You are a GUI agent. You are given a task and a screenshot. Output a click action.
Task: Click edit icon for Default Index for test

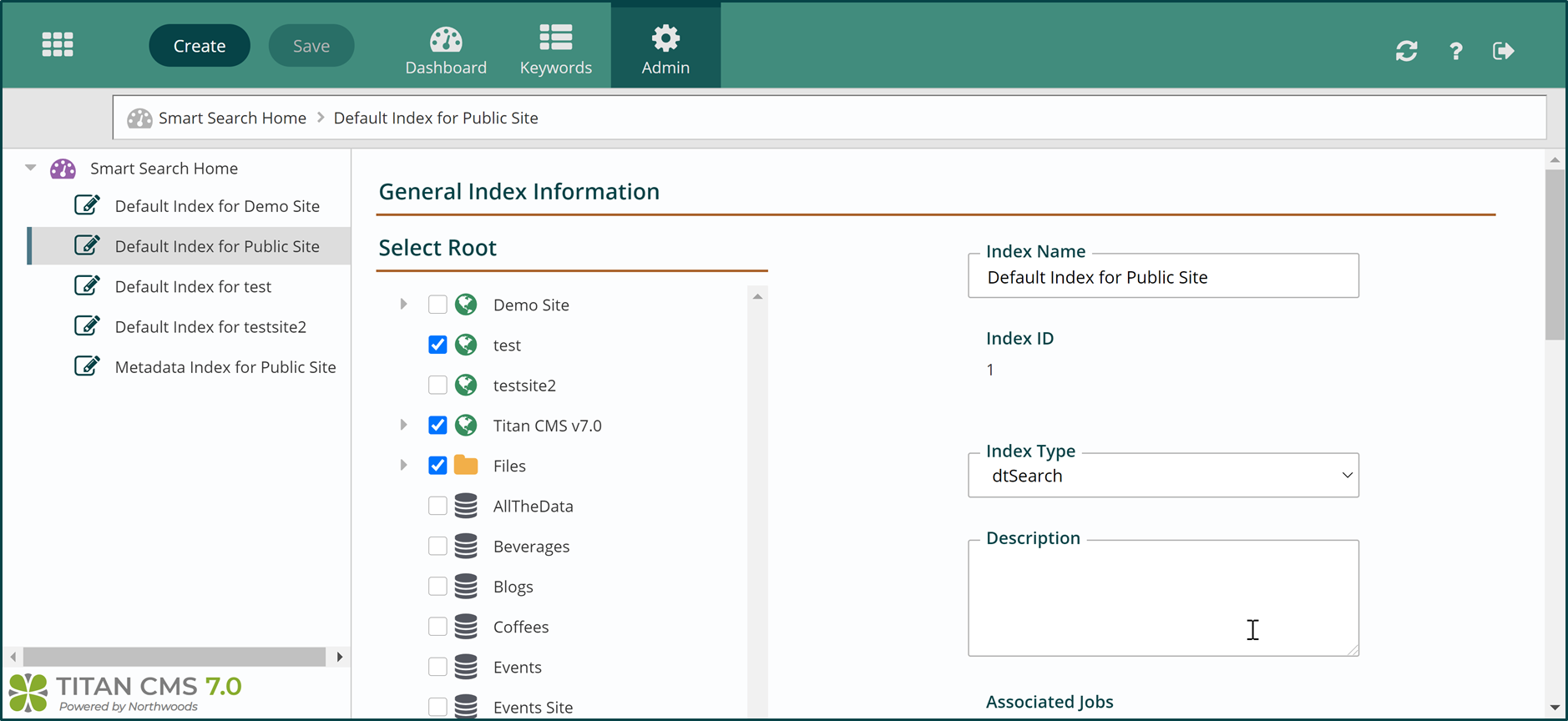pos(87,285)
